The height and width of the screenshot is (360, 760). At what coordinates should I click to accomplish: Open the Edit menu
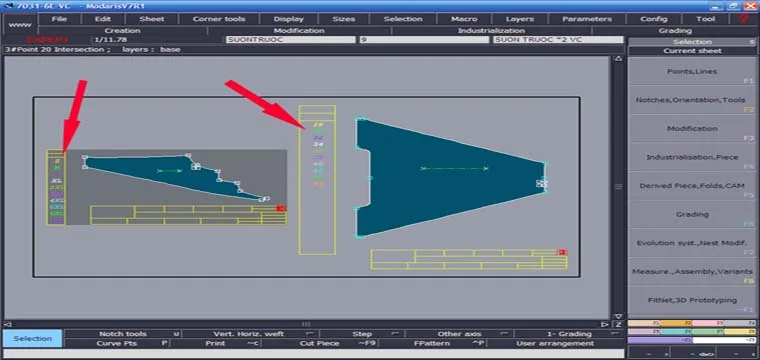(102, 19)
